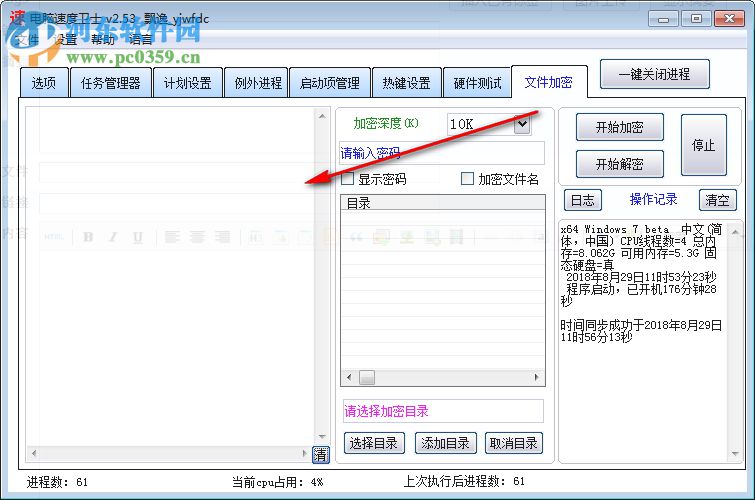Click the 操作记录 label
This screenshot has height=500, width=755.
pyautogui.click(x=653, y=199)
